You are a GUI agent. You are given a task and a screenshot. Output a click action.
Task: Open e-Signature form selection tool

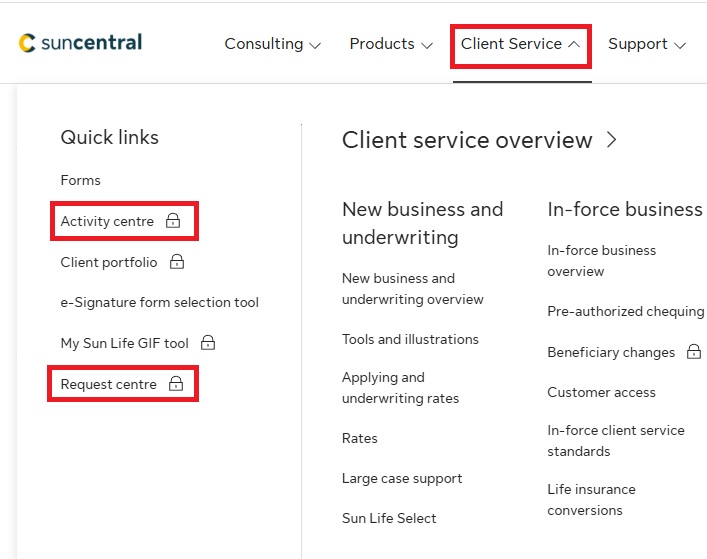(159, 302)
